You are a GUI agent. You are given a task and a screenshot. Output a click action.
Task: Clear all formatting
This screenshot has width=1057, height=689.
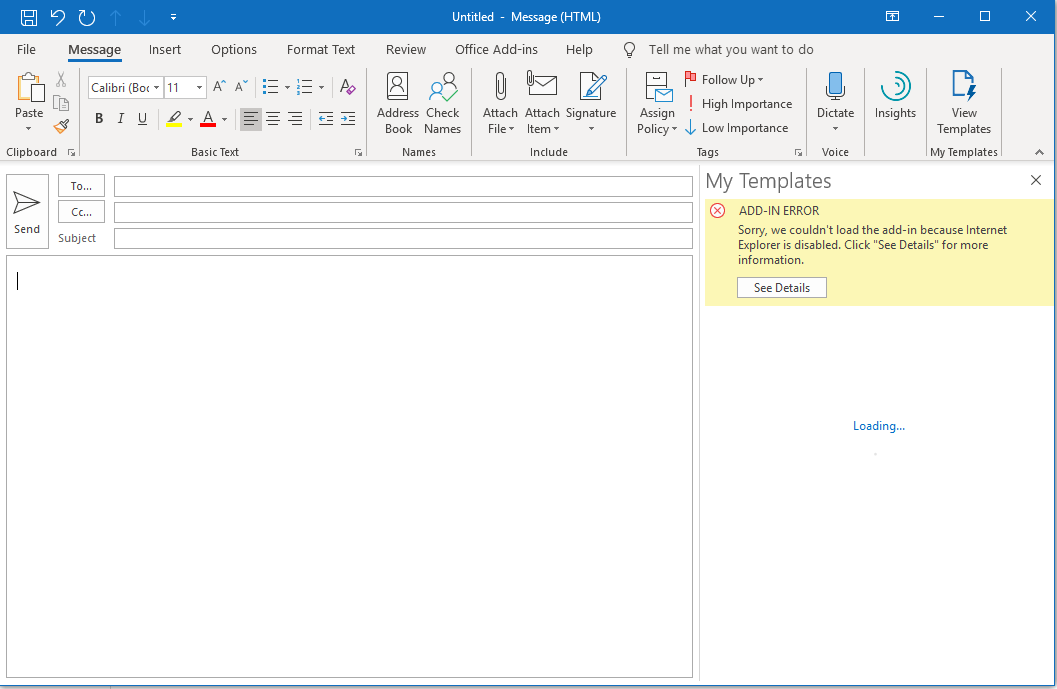click(347, 87)
